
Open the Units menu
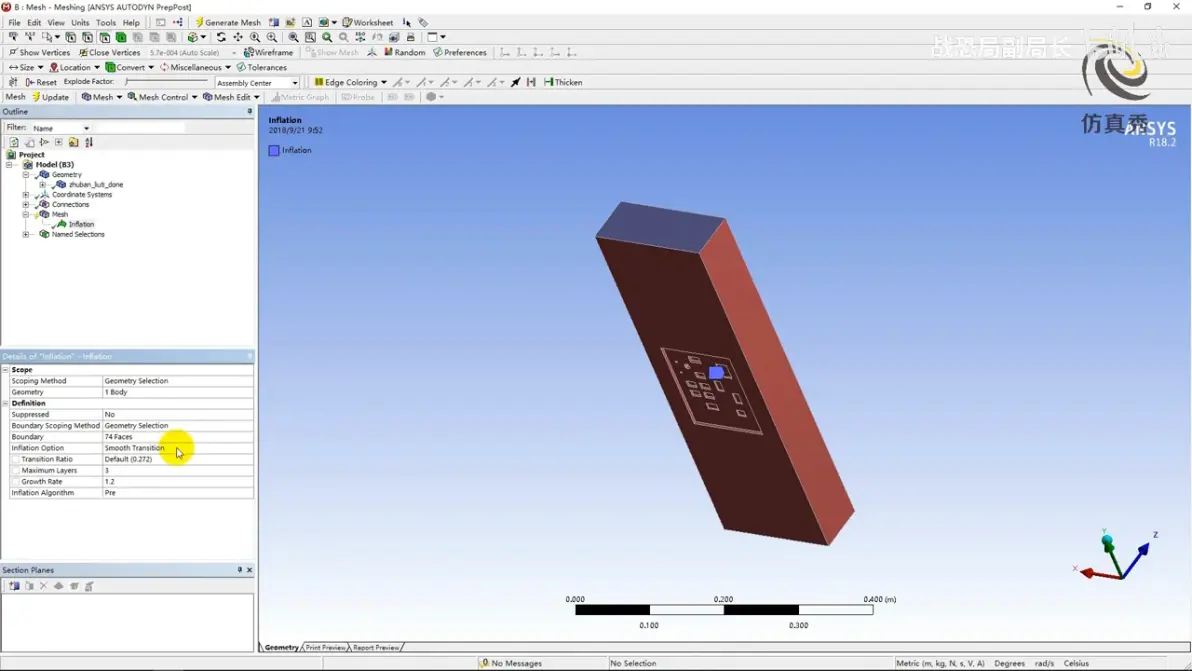click(80, 23)
